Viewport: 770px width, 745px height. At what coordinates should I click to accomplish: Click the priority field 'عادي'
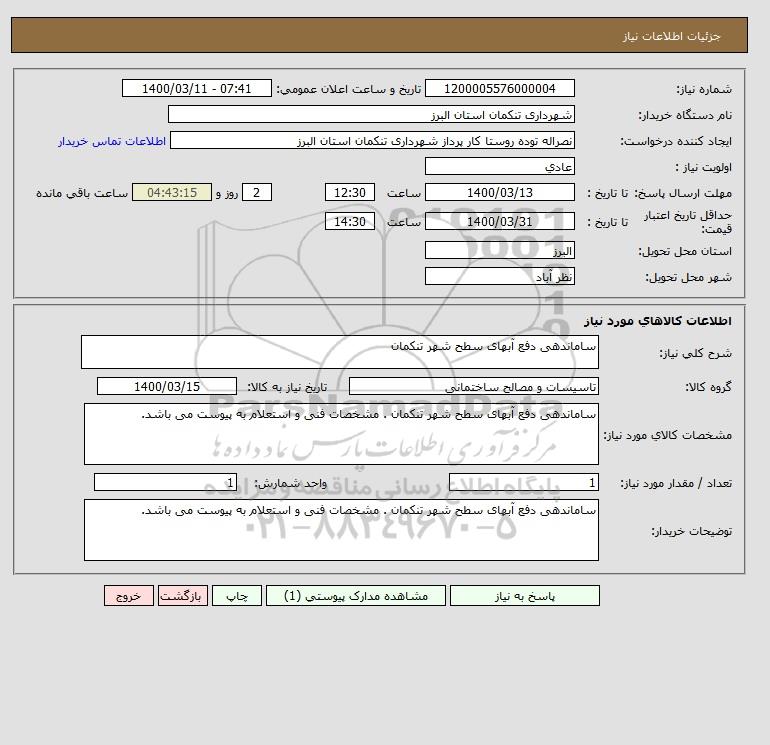(x=499, y=166)
